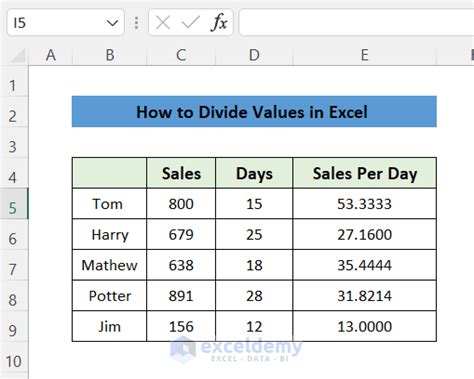The width and height of the screenshot is (474, 379).
Task: Select row 7 header
Action: coord(14,265)
